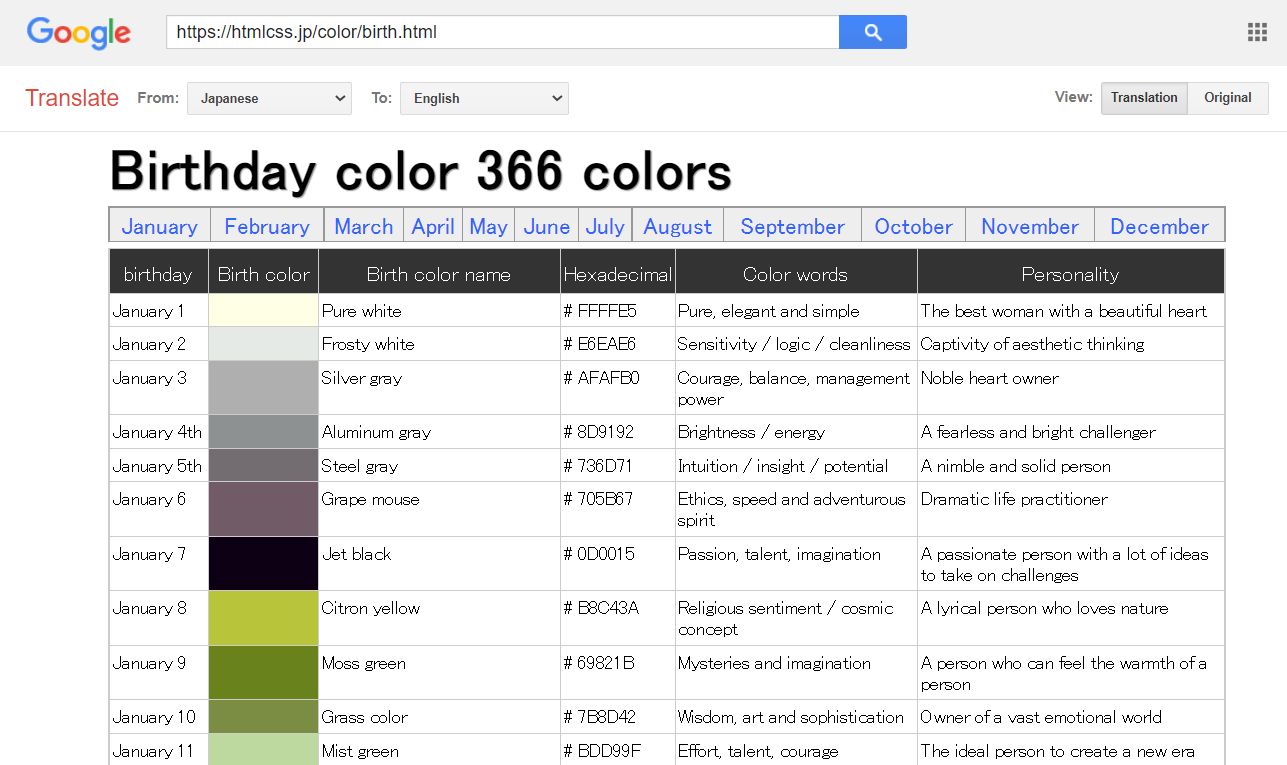Viewport: 1287px width, 765px height.
Task: Go to the August month page
Action: (677, 226)
